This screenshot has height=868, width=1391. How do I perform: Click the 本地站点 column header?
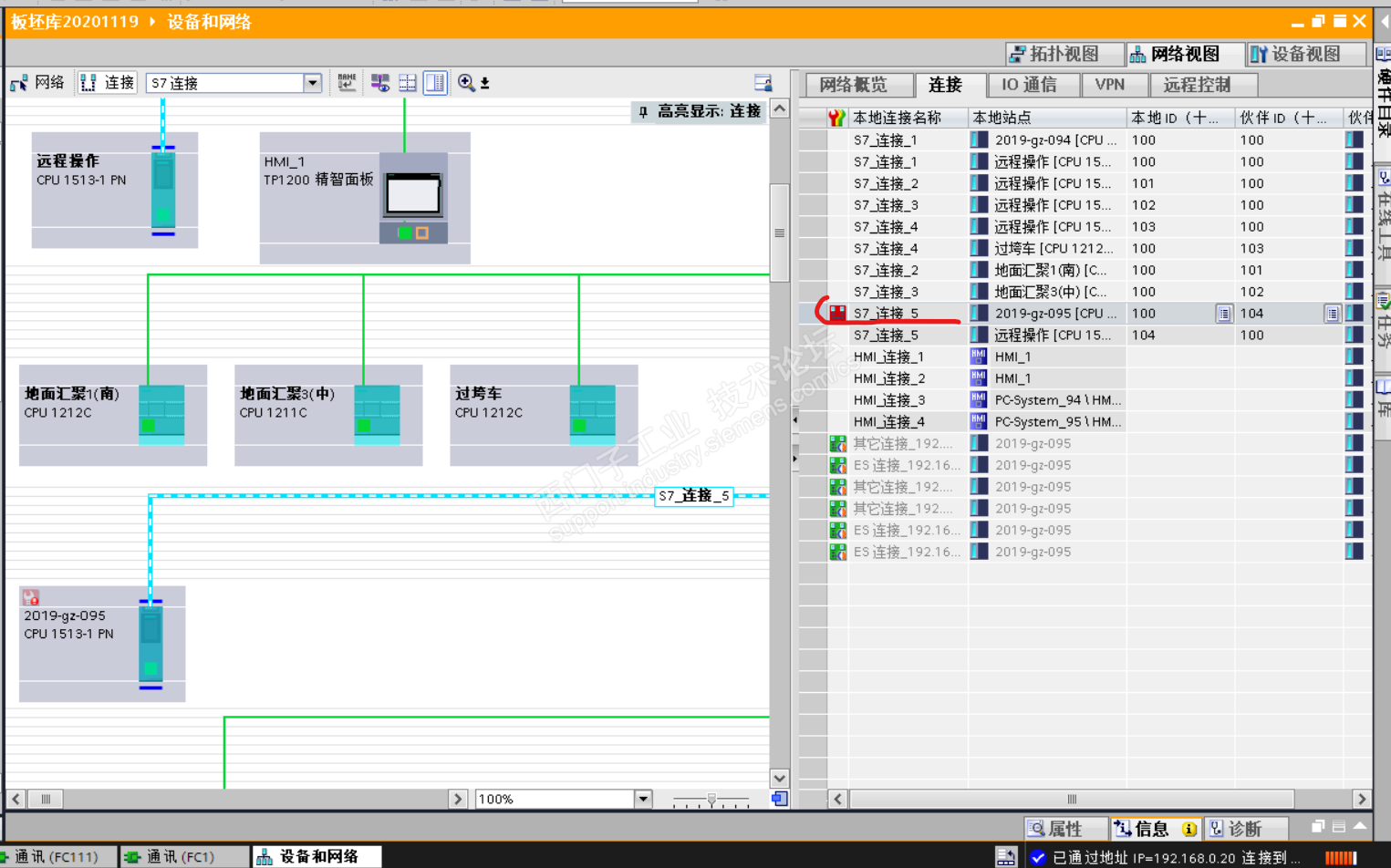pos(1046,118)
